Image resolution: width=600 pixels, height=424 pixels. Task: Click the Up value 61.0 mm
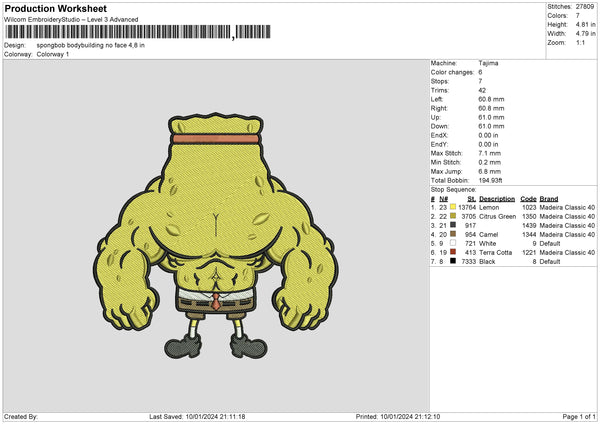click(491, 117)
